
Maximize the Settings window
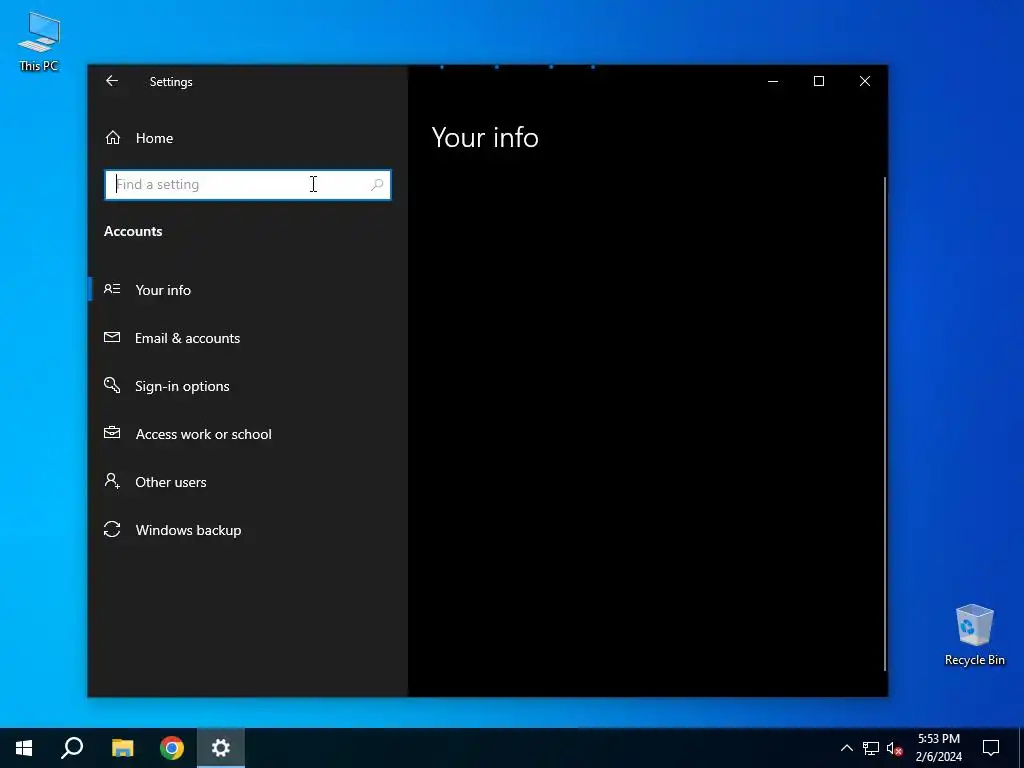pyautogui.click(x=819, y=81)
